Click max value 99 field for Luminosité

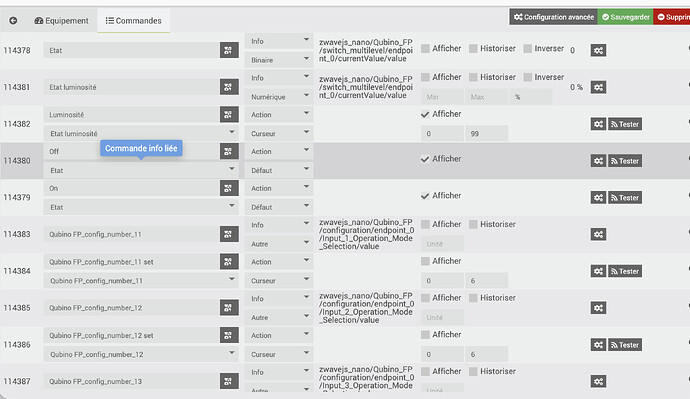coord(486,133)
